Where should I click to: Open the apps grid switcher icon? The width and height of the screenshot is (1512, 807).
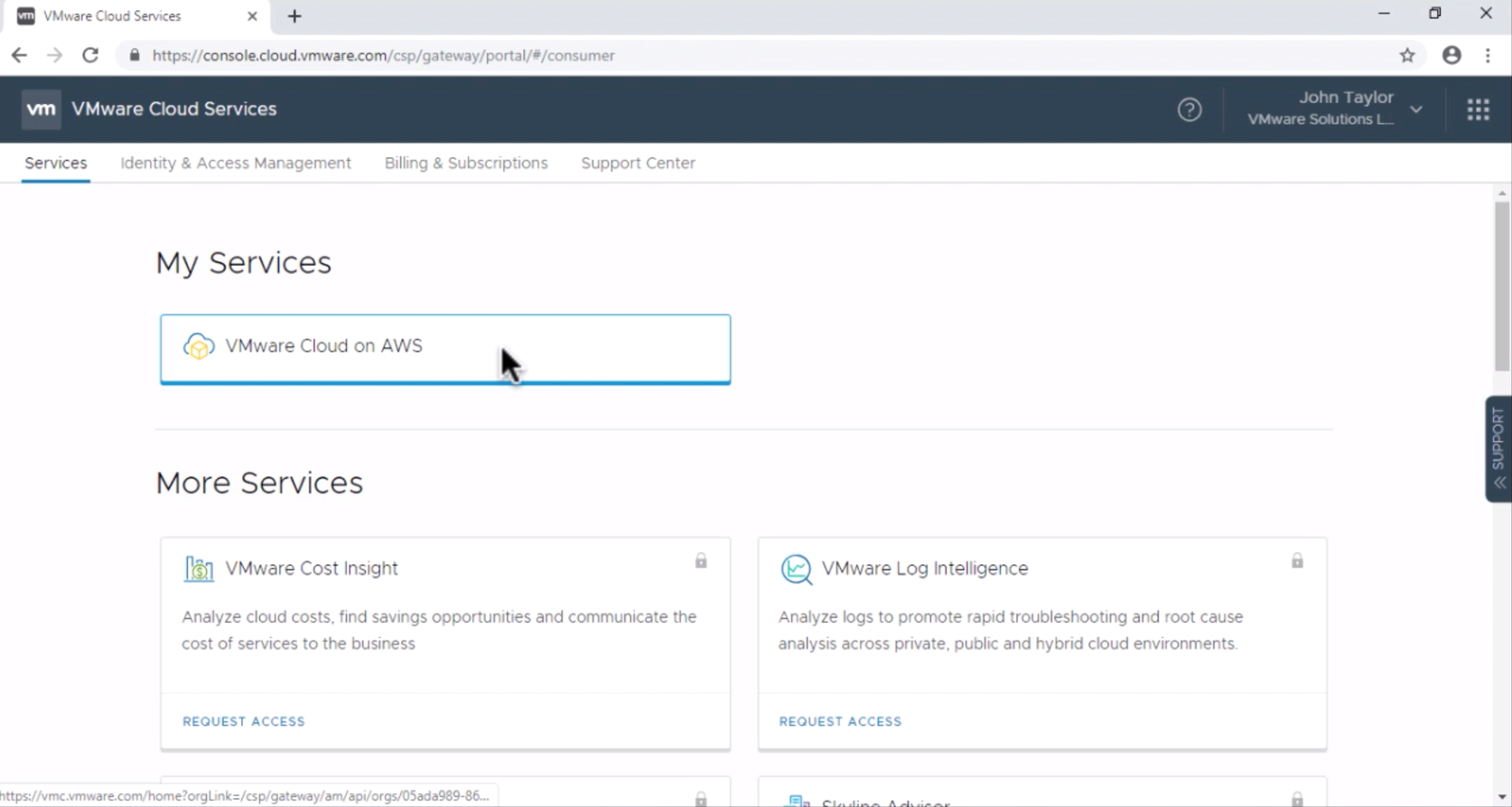(1478, 109)
